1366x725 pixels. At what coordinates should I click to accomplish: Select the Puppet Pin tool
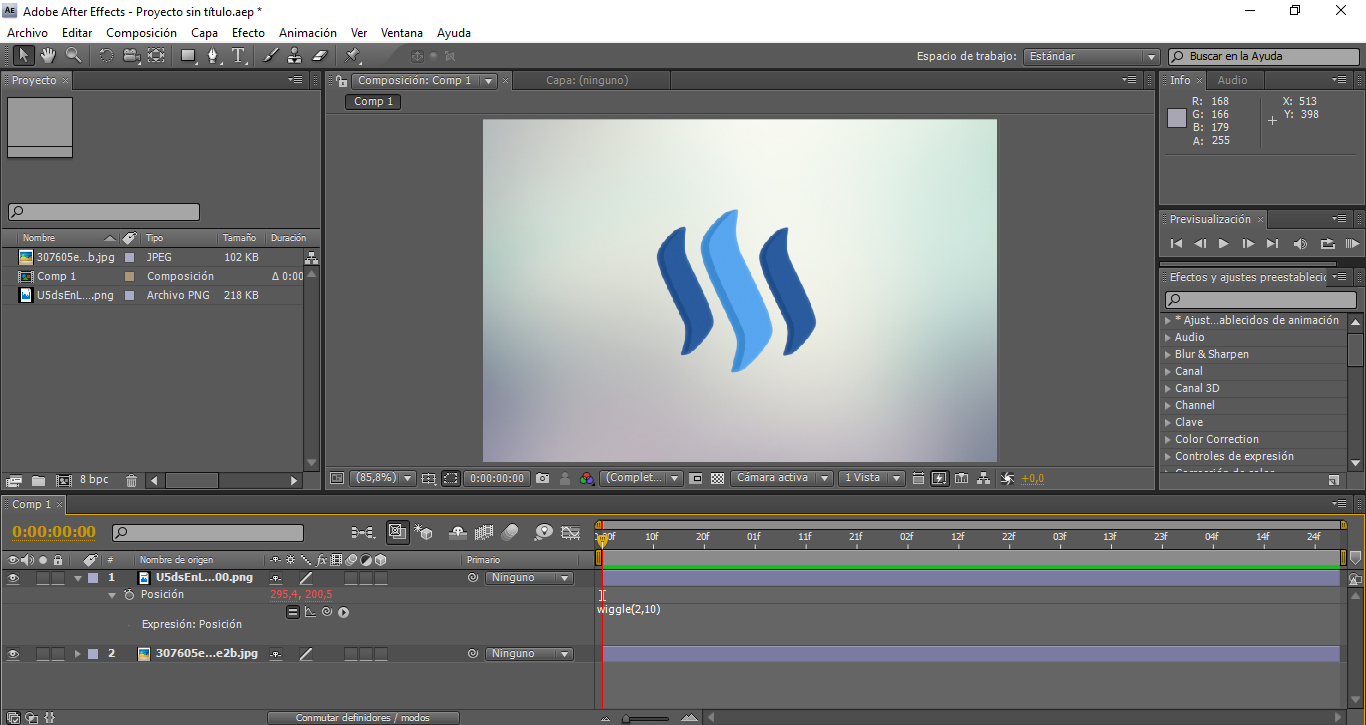pos(353,56)
